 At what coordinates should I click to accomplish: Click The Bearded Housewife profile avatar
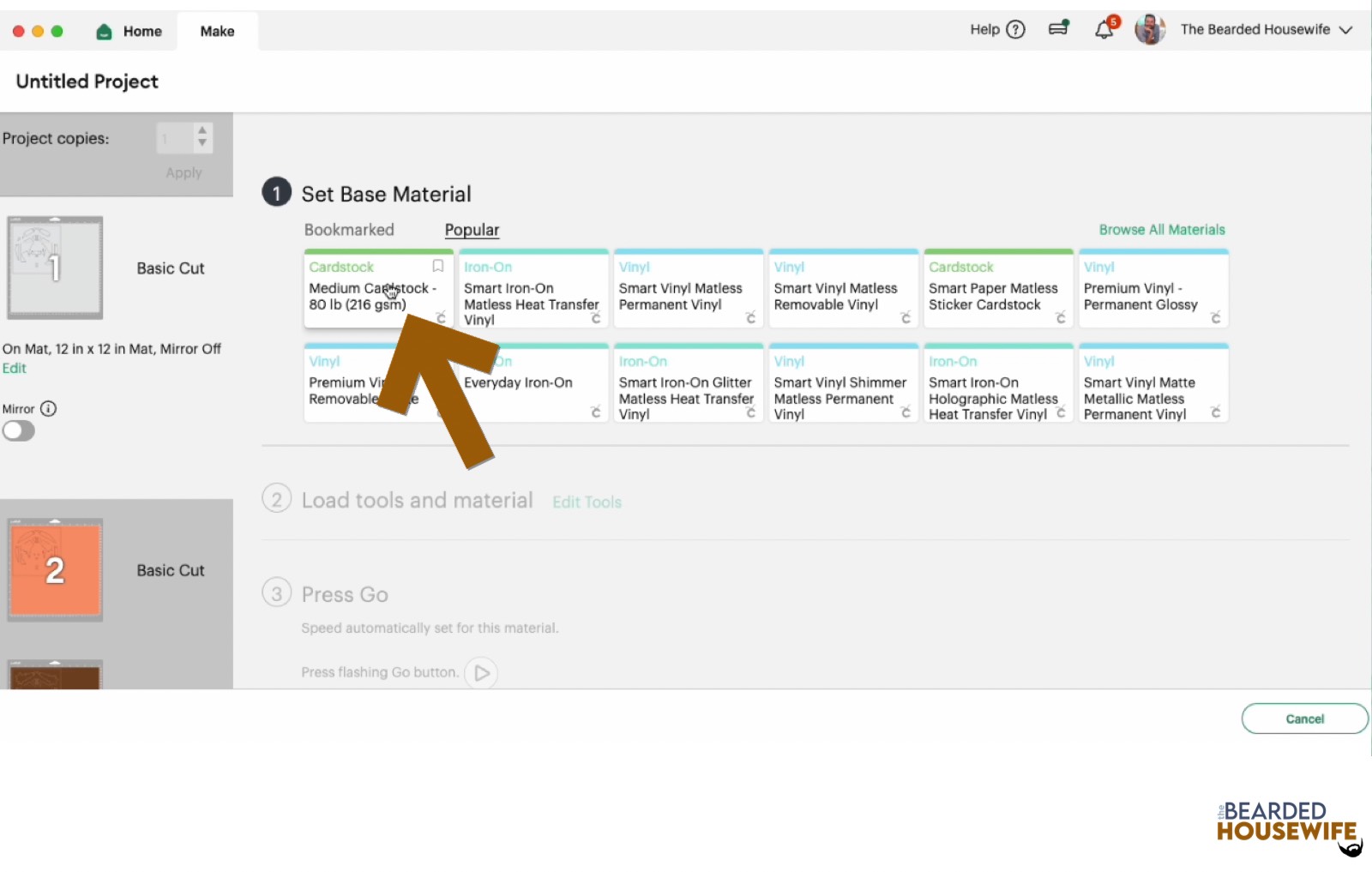click(1150, 29)
